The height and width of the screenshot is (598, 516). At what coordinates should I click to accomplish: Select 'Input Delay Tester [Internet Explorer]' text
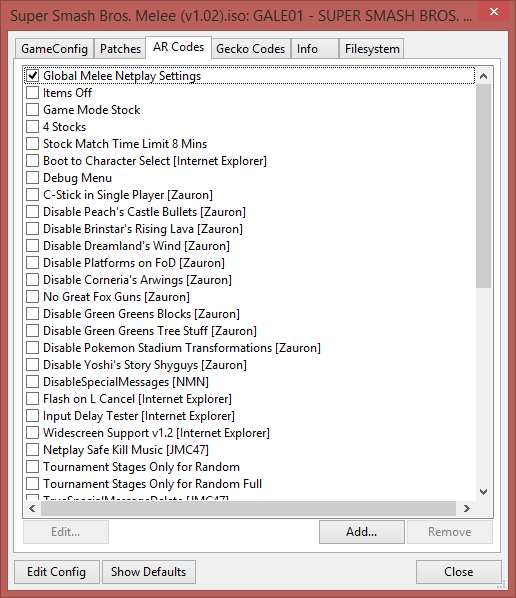[139, 416]
